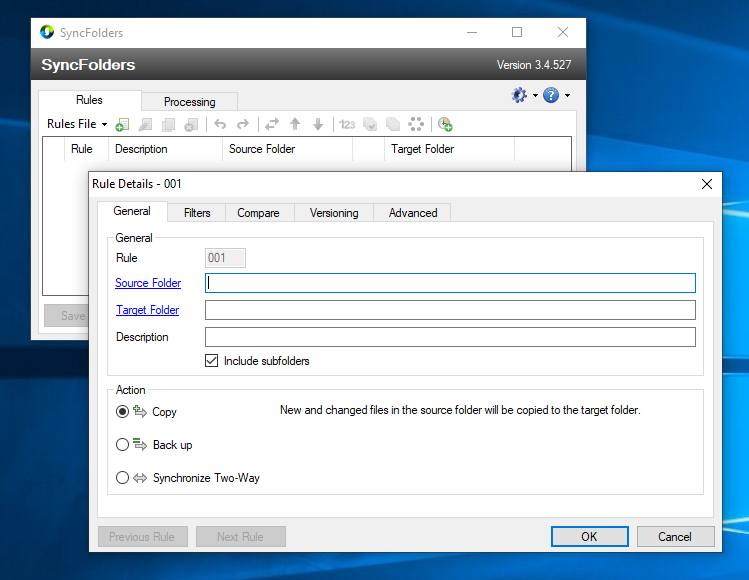
Task: Confirm the rule with the OK button
Action: pos(589,537)
